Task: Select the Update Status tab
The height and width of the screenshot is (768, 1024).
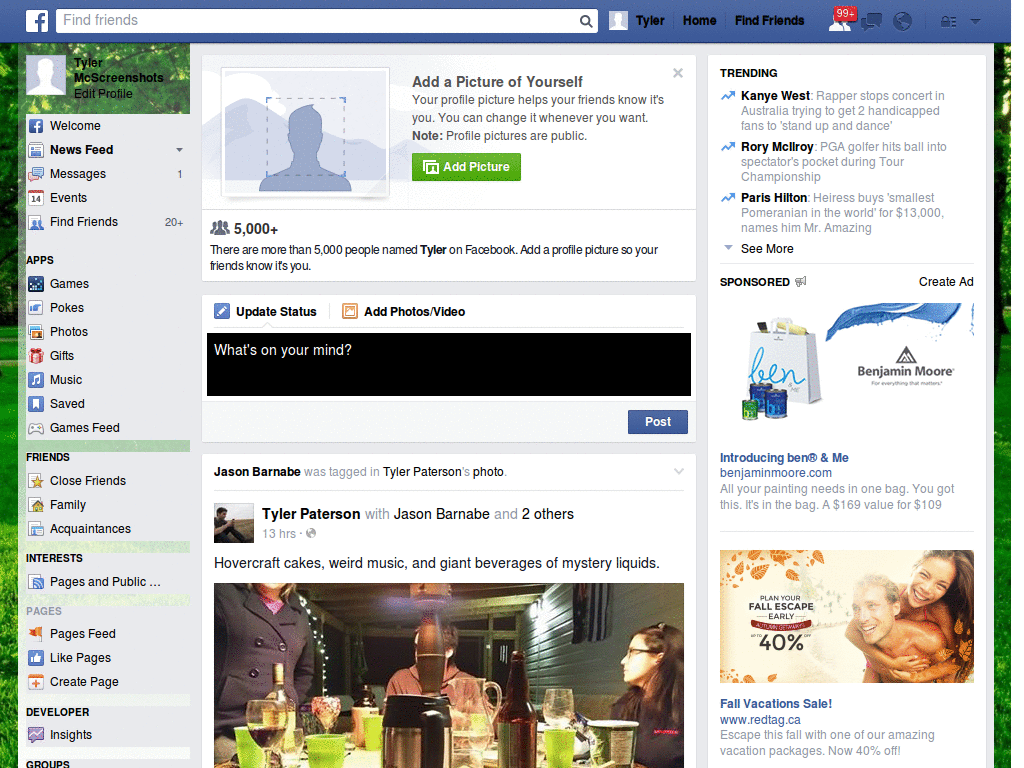Action: tap(265, 312)
